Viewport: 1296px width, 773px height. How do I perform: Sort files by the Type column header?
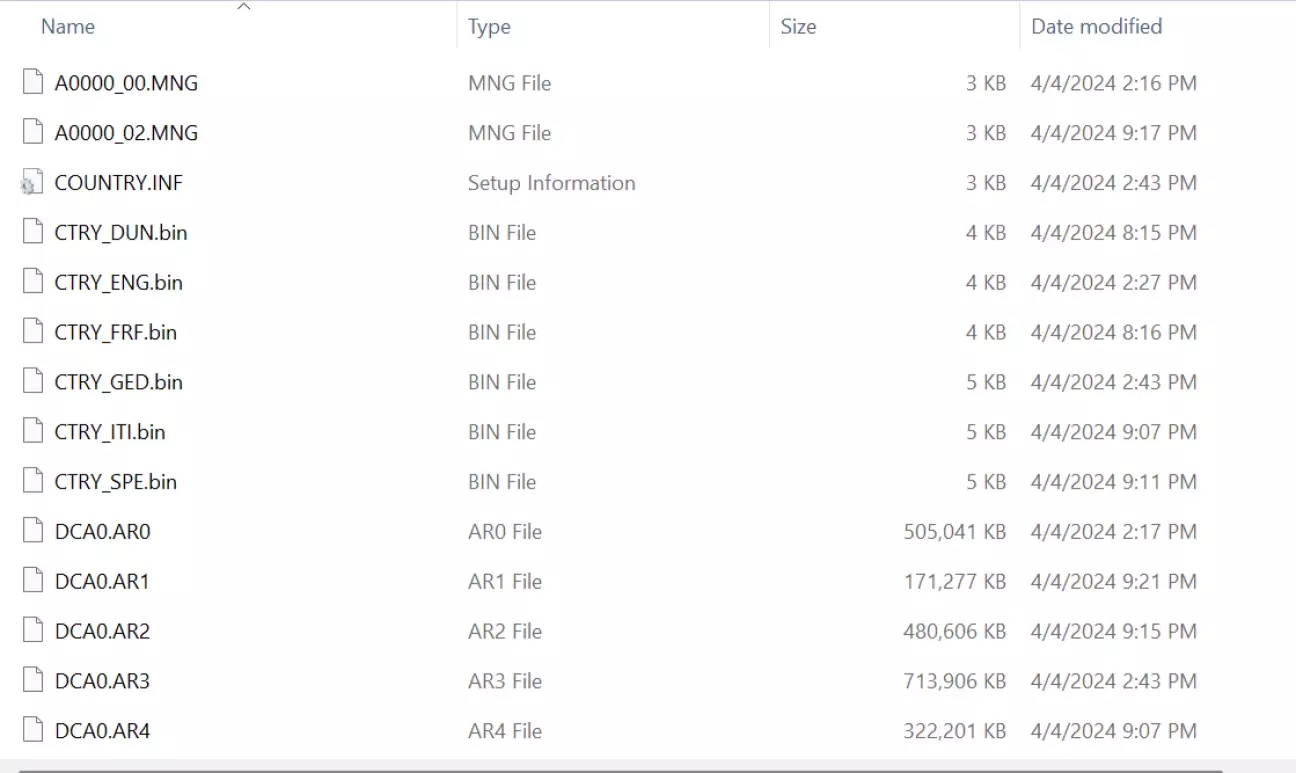tap(489, 27)
